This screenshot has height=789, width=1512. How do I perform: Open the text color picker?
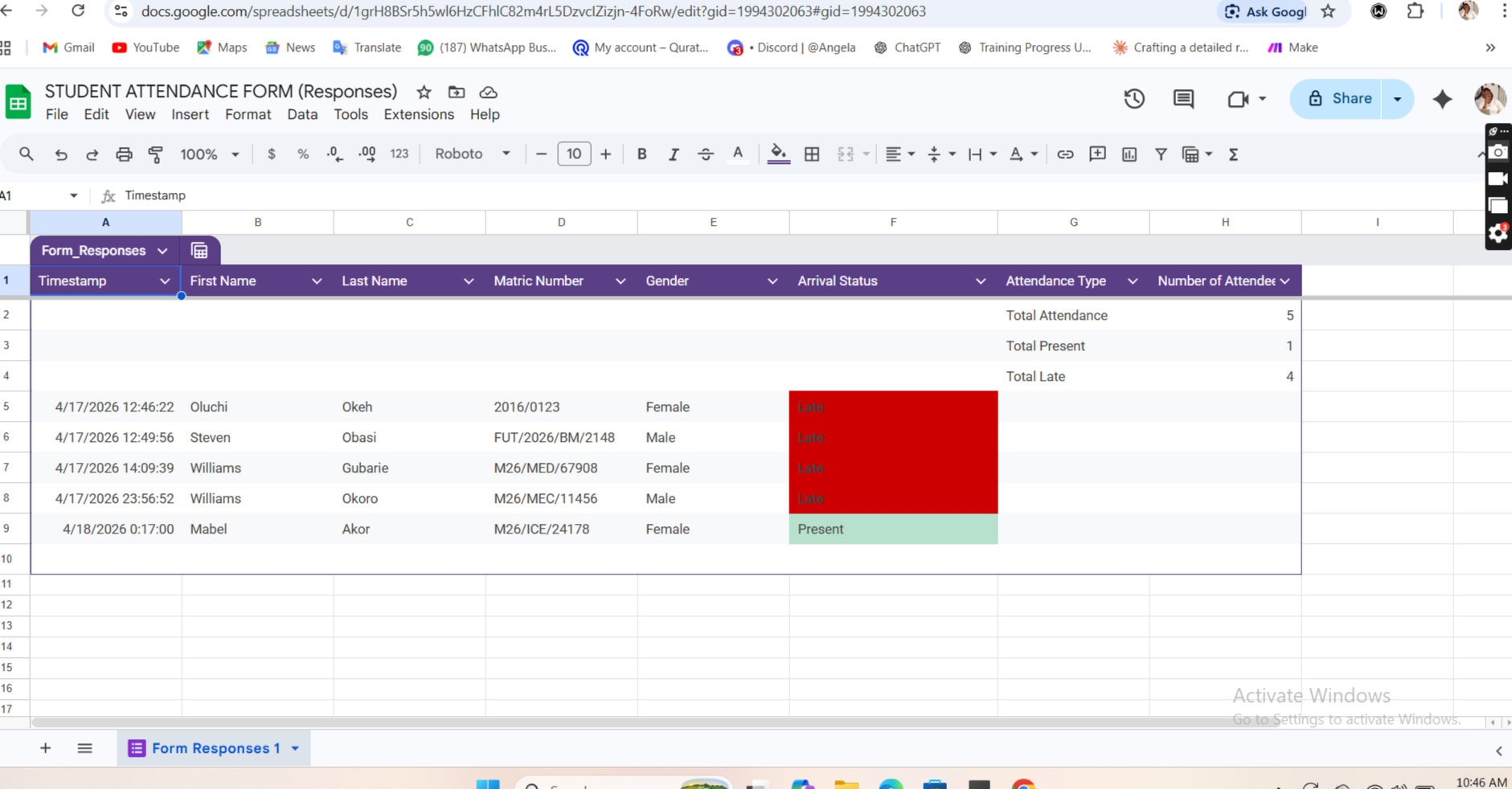point(738,154)
